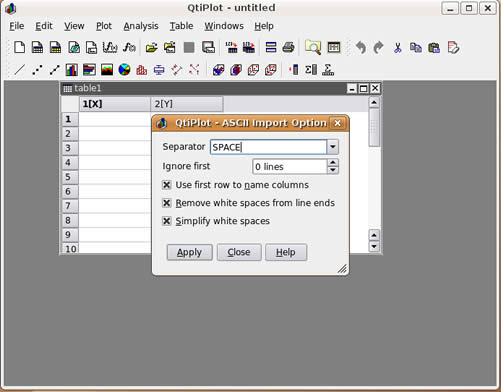Viewport: 501px width, 392px height.
Task: Click the Separator text field showing SPACE
Action: pos(268,147)
